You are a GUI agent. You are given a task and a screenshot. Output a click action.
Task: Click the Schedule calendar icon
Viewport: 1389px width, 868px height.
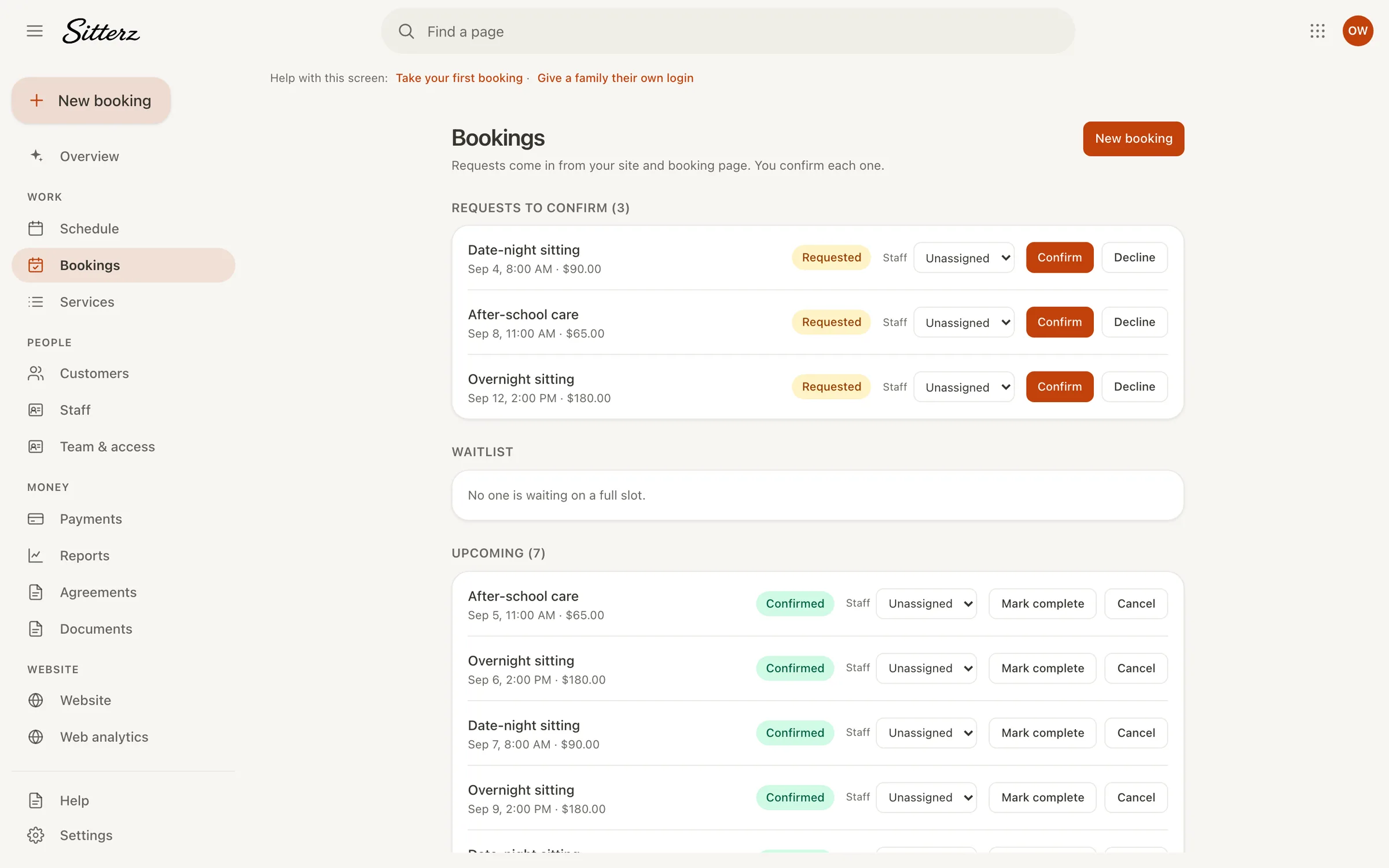coord(36,229)
